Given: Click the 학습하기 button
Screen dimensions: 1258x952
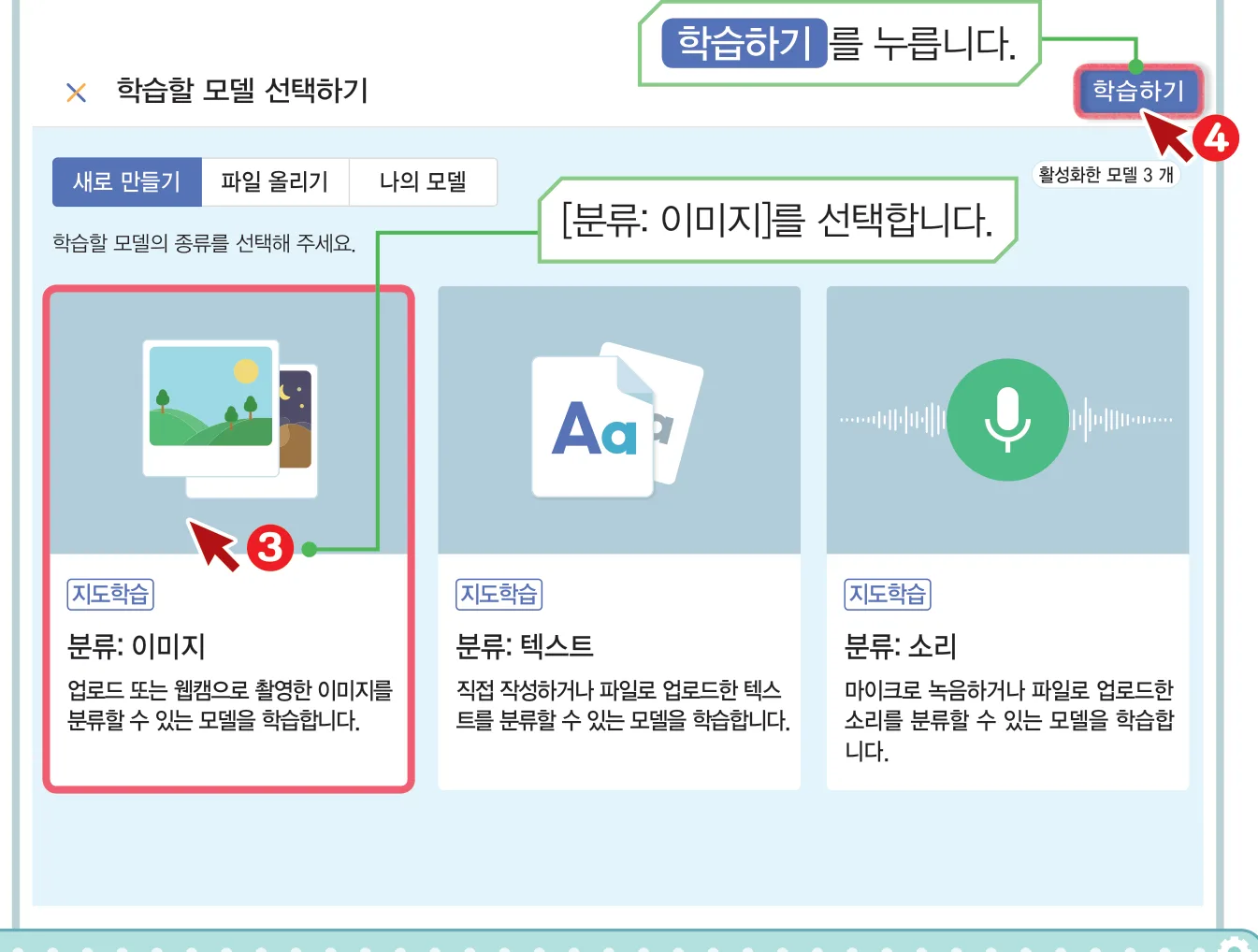Looking at the screenshot, I should point(1138,91).
